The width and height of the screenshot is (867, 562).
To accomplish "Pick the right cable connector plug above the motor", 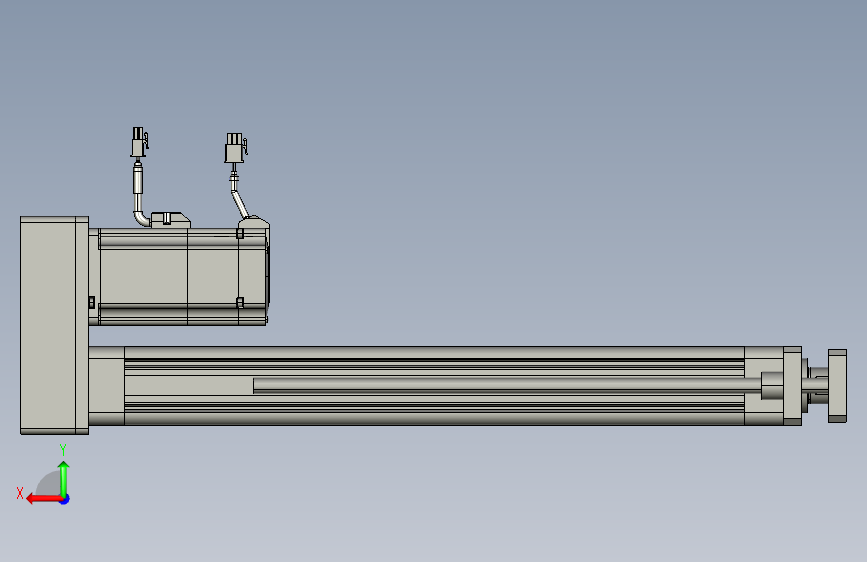I will pyautogui.click(x=236, y=148).
